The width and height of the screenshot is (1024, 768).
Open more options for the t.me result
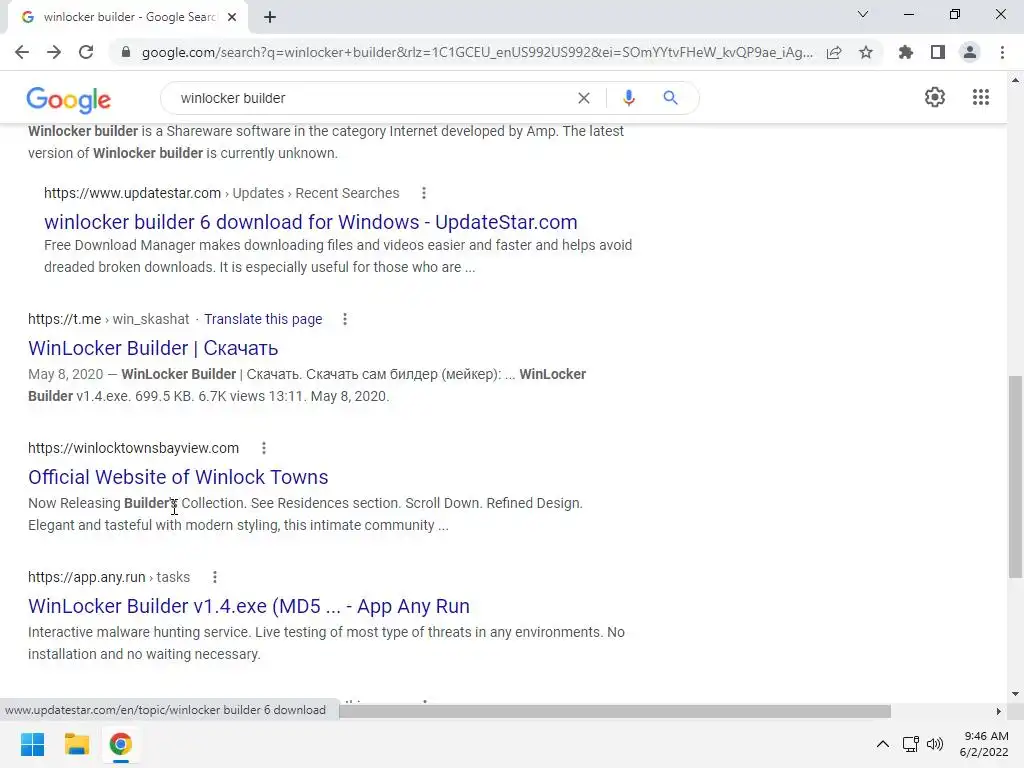point(345,319)
